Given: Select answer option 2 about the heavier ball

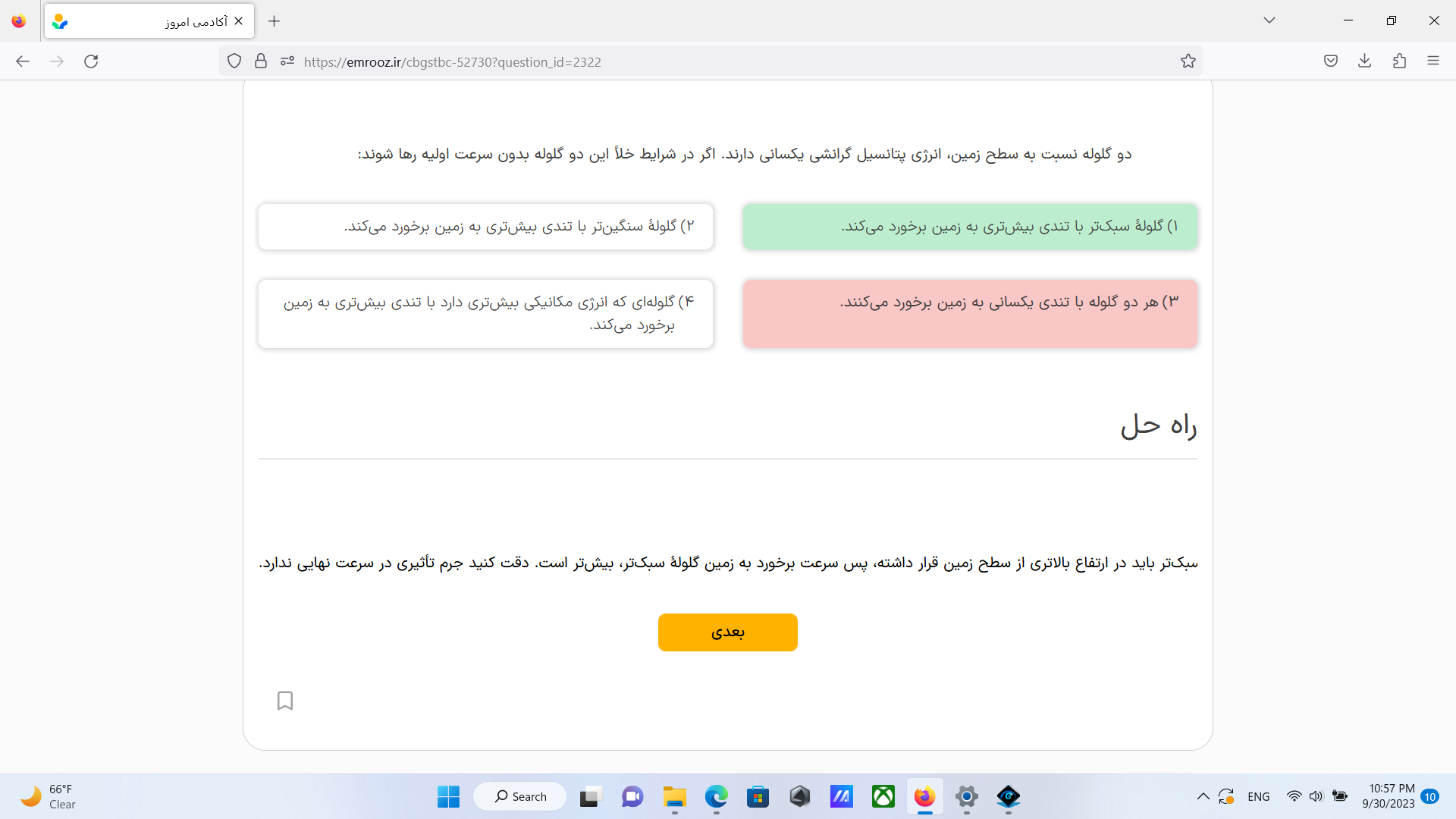Looking at the screenshot, I should 485,227.
